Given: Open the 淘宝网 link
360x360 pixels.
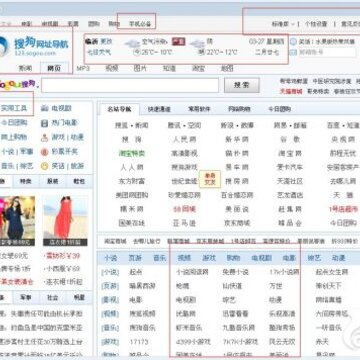Looking at the screenshot, I should click(290, 154).
